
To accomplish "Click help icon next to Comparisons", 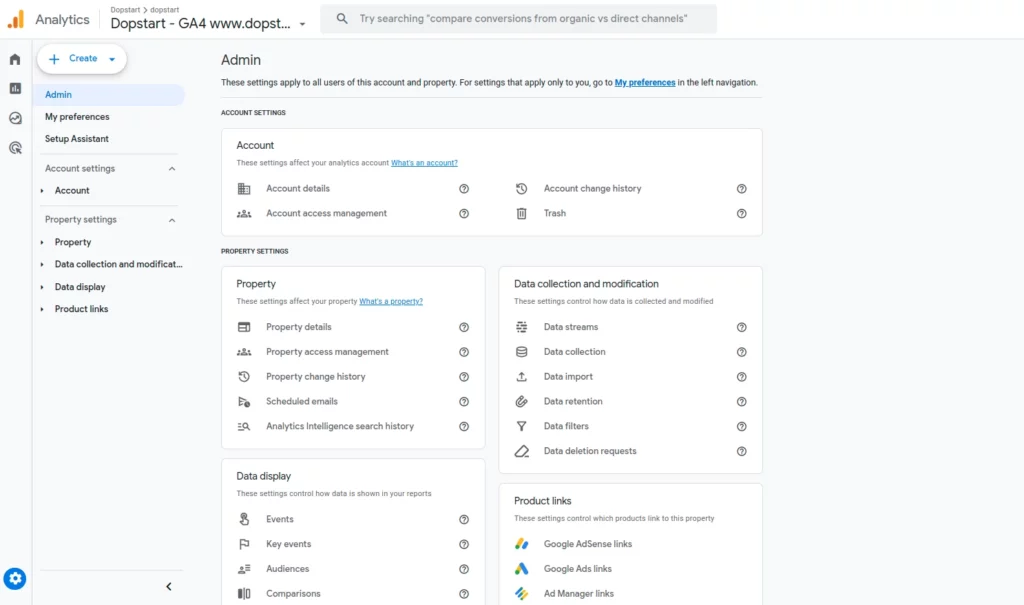I will [x=464, y=594].
